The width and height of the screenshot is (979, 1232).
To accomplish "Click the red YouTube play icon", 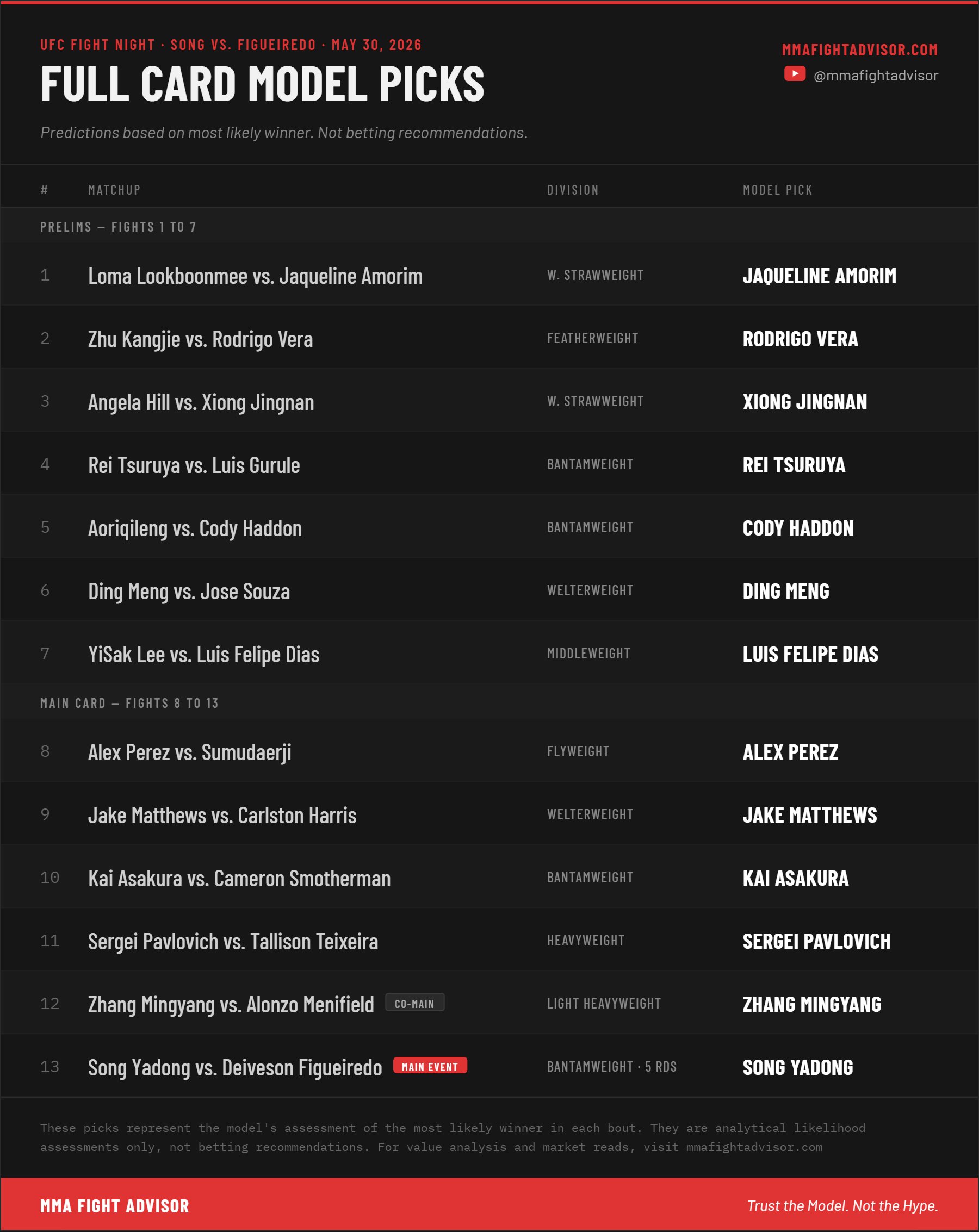I will pyautogui.click(x=795, y=74).
